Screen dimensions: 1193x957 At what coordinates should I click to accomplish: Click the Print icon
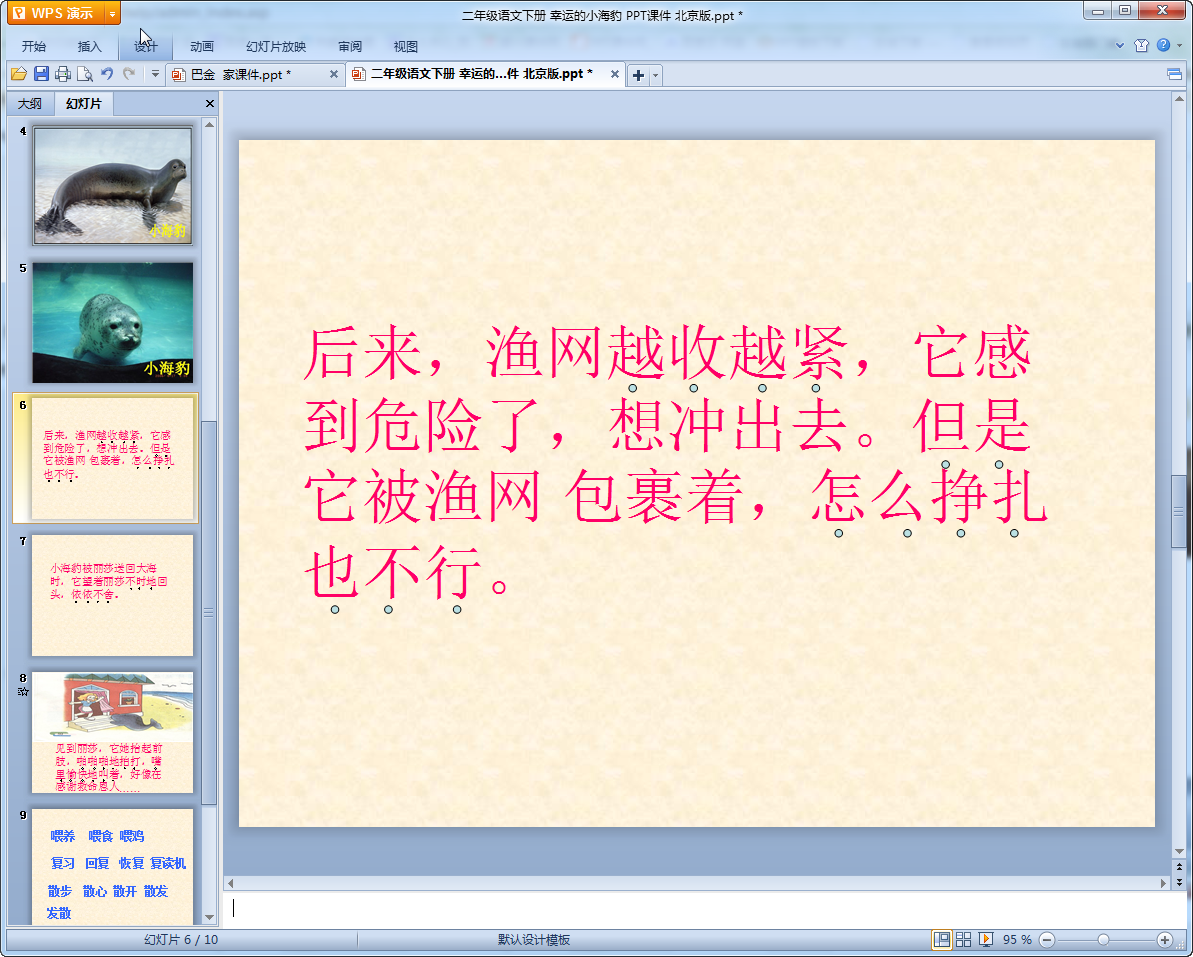point(63,74)
